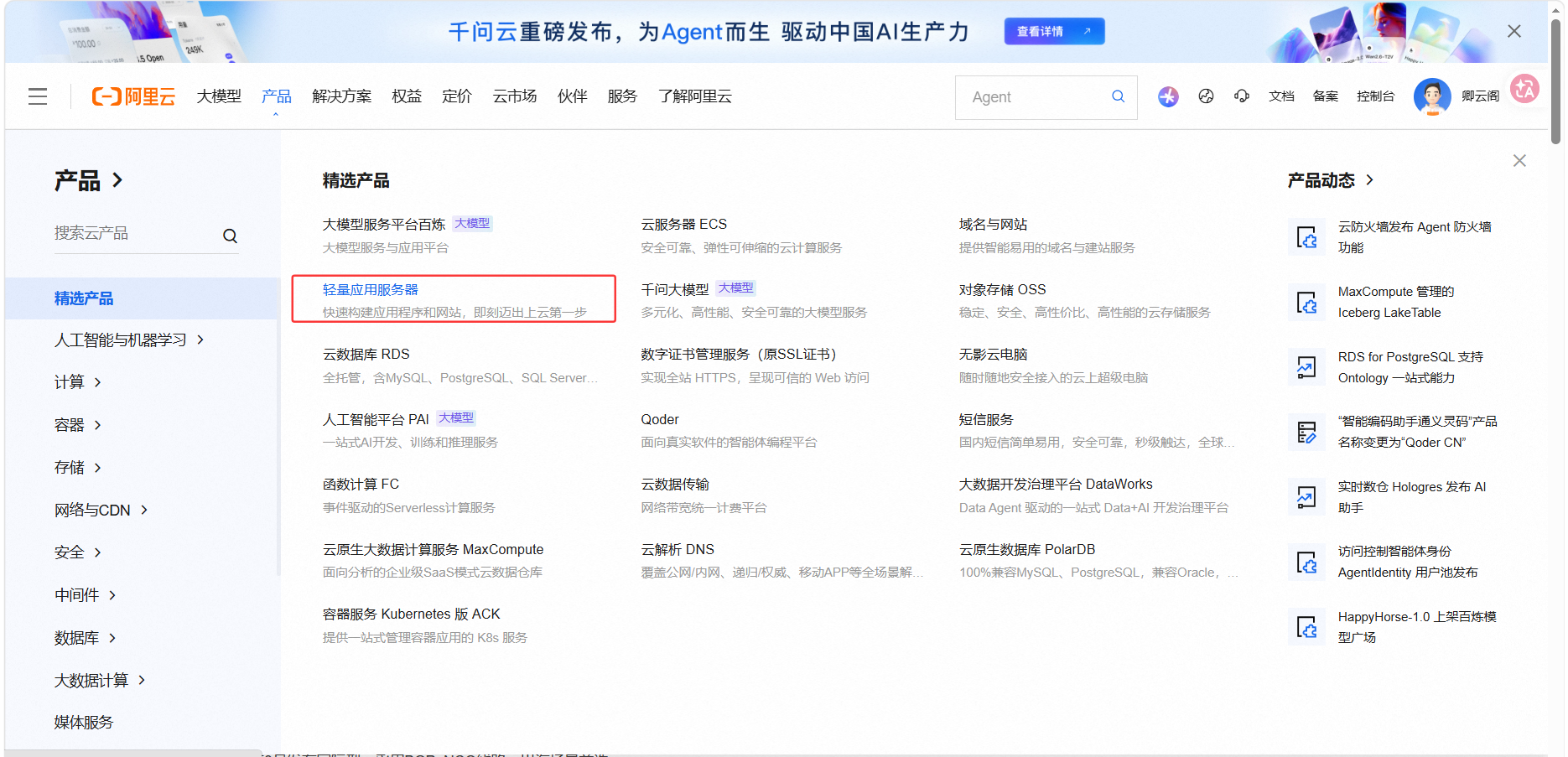Image resolution: width=1568 pixels, height=757 pixels.
Task: Click the headset customer service icon
Action: [1242, 96]
